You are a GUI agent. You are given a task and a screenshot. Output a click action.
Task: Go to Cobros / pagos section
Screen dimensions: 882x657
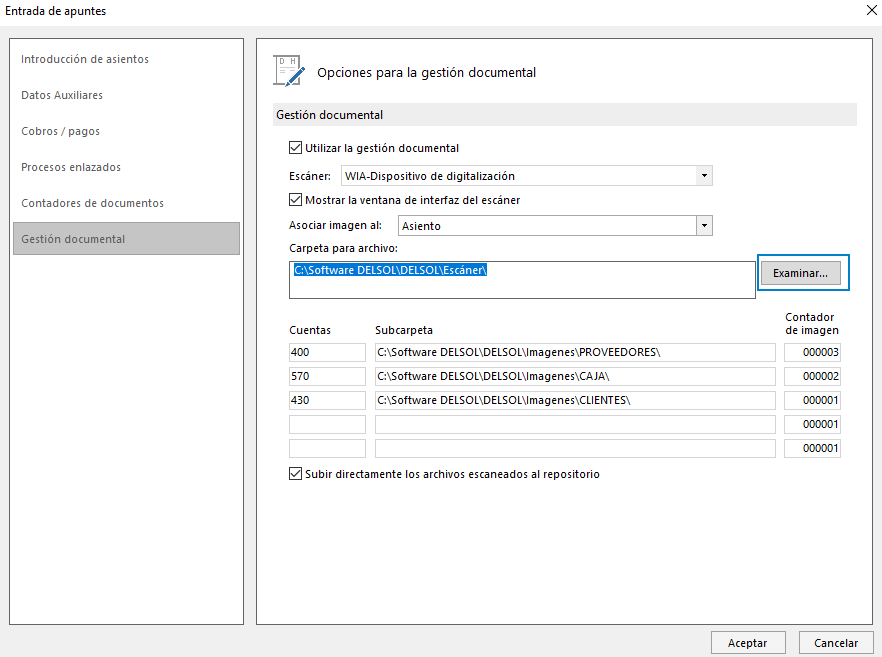click(60, 131)
